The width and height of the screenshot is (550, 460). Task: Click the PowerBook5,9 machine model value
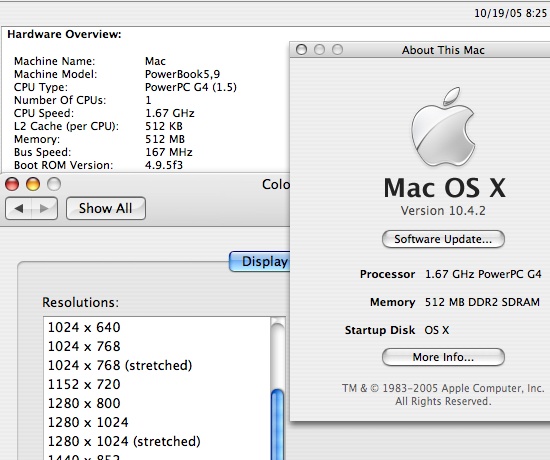pyautogui.click(x=182, y=74)
